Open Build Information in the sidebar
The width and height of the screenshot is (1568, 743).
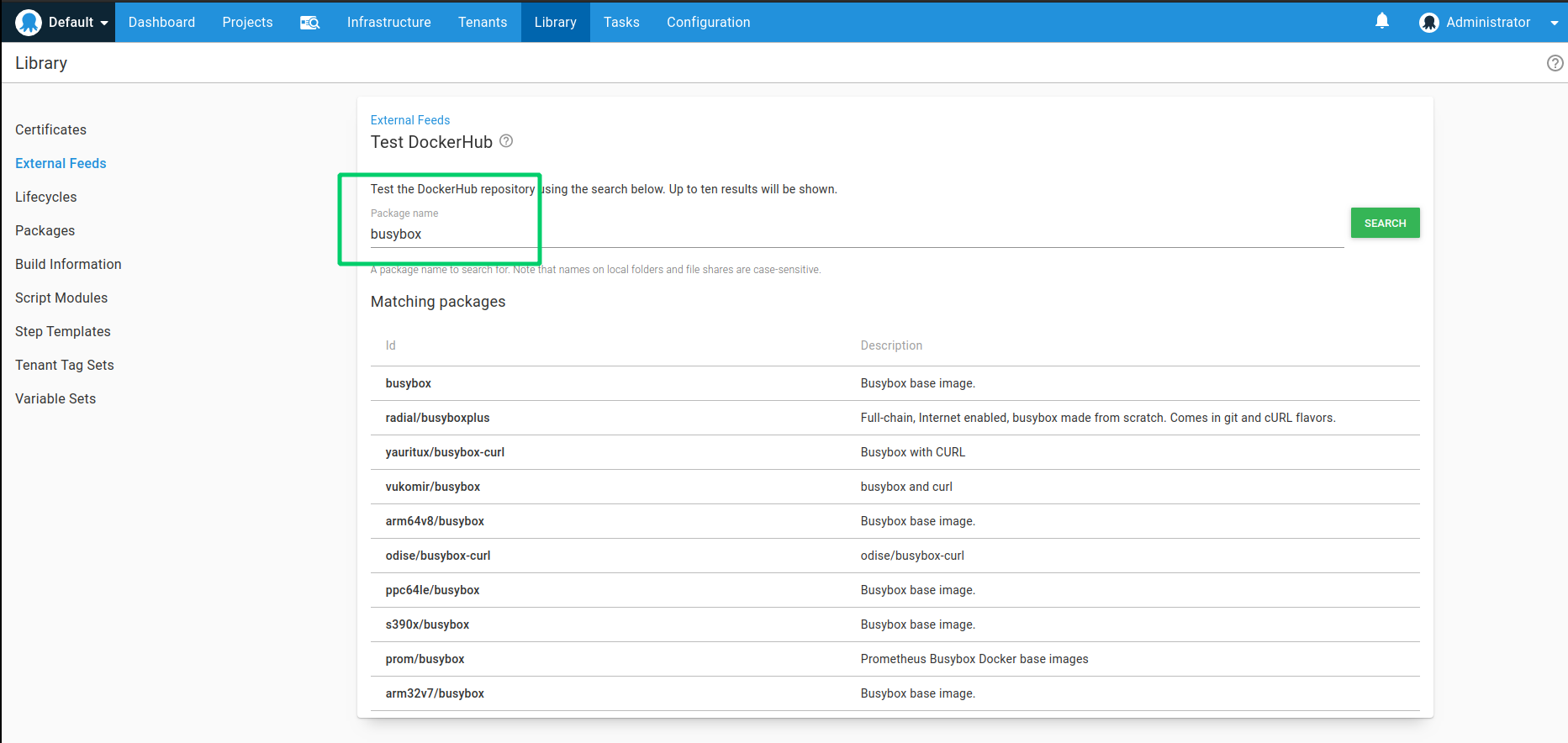point(68,264)
